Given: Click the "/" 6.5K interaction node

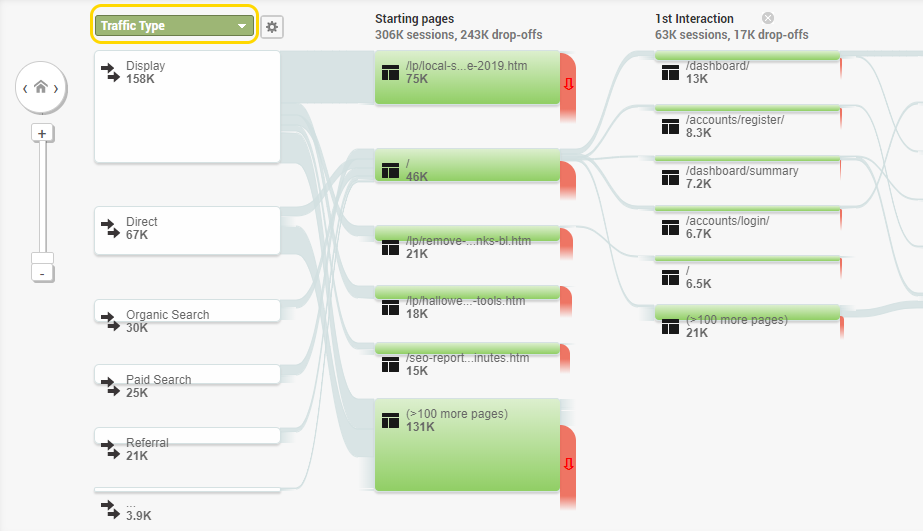Looking at the screenshot, I should (x=748, y=260).
